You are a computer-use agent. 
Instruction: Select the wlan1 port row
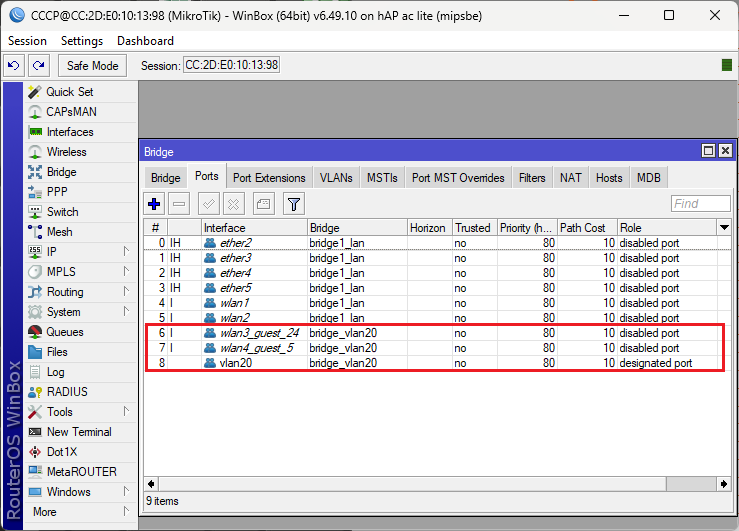(x=437, y=303)
